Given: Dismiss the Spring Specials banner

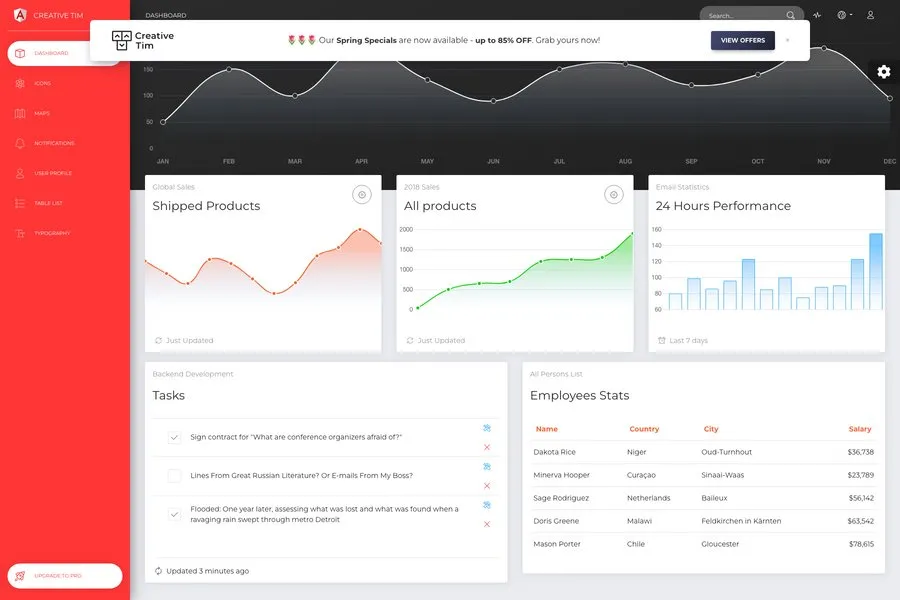Looking at the screenshot, I should pos(787,40).
